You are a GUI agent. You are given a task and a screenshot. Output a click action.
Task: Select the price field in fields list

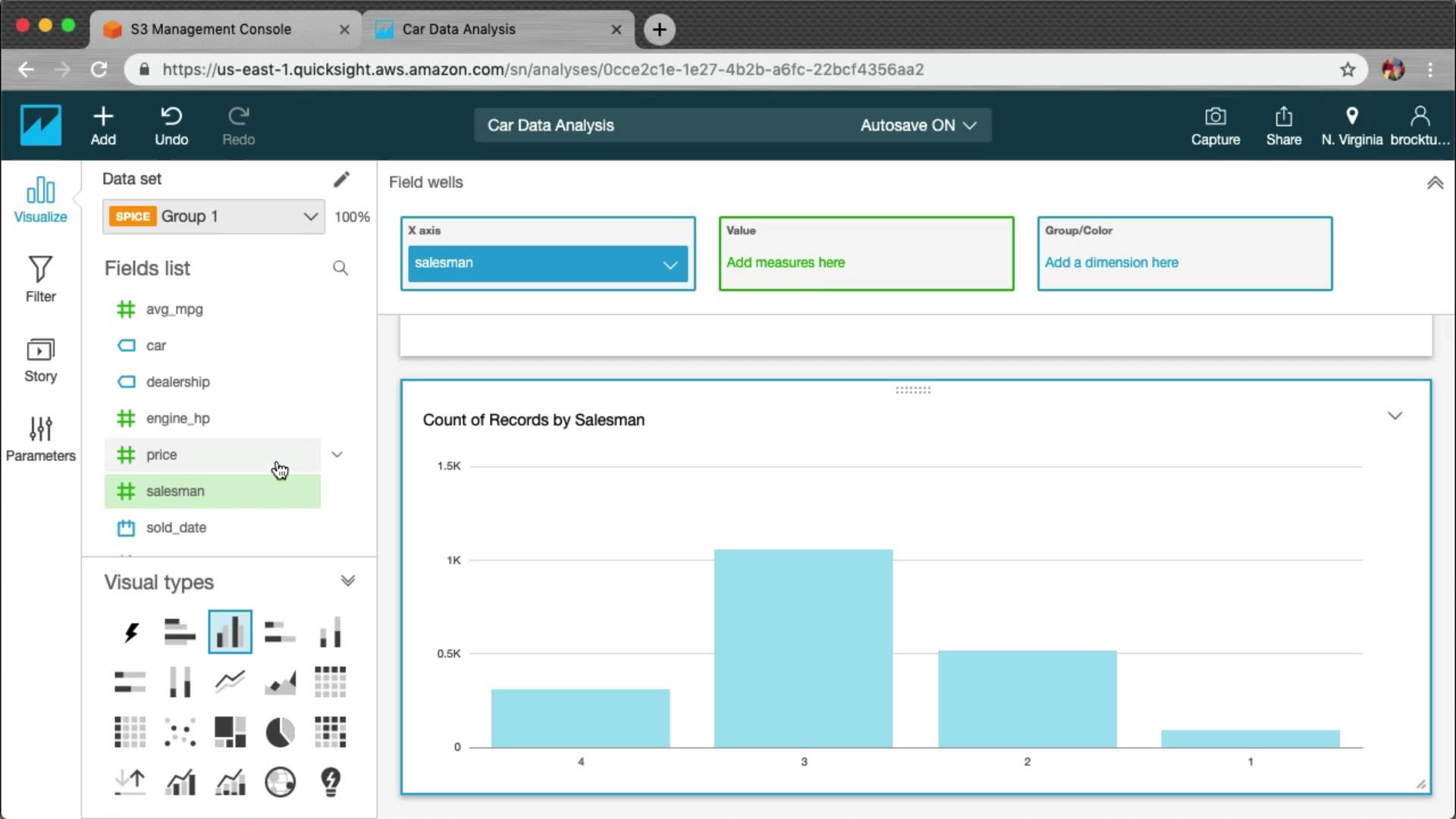pyautogui.click(x=162, y=454)
